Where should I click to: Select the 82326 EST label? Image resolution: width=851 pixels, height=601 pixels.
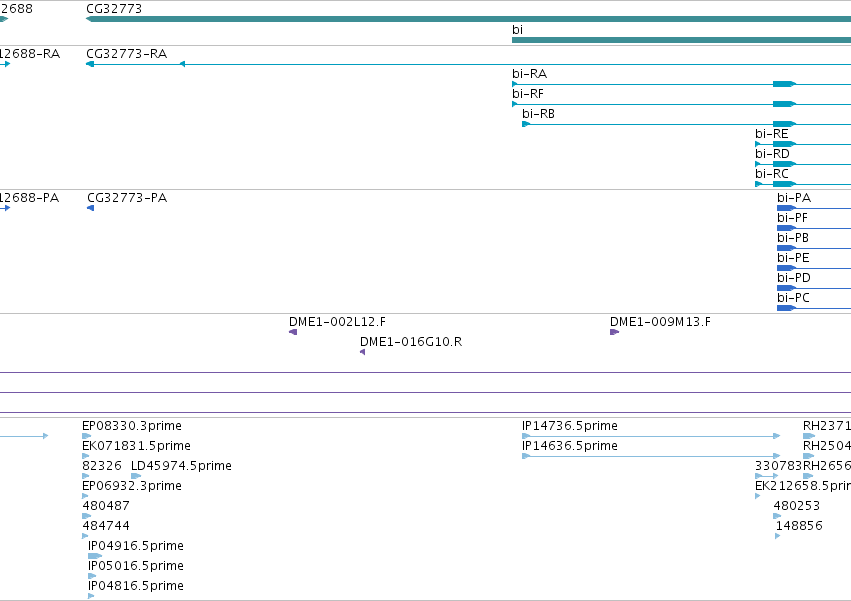click(x=102, y=466)
